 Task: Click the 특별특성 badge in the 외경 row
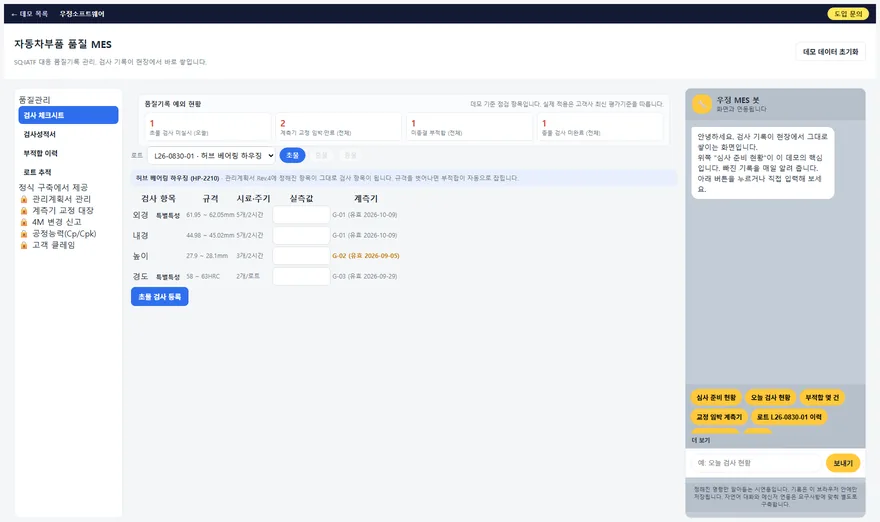(168, 216)
